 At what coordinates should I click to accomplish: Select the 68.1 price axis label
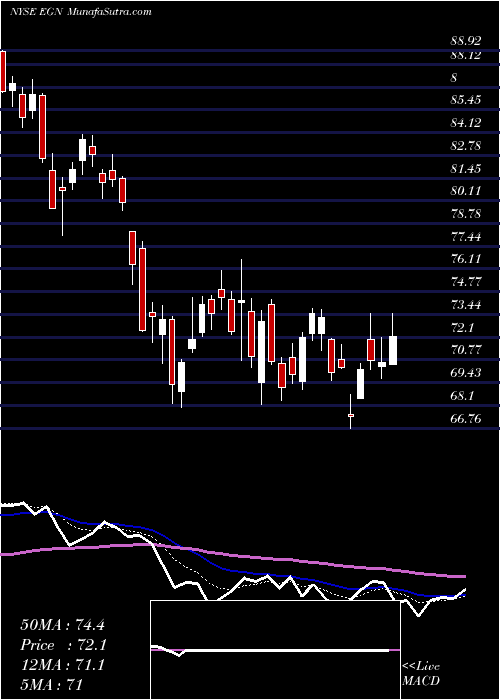click(463, 396)
